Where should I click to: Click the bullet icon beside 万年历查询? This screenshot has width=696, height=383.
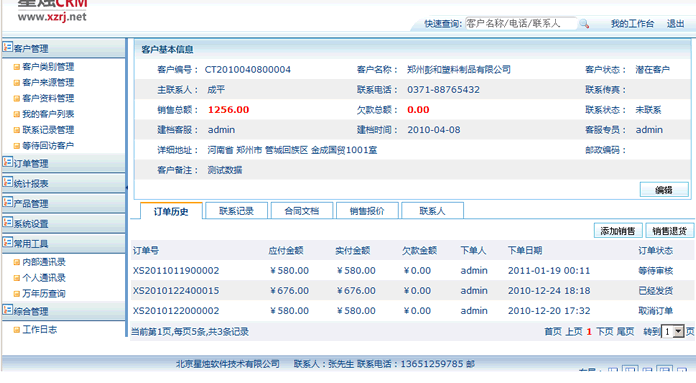[x=17, y=294]
